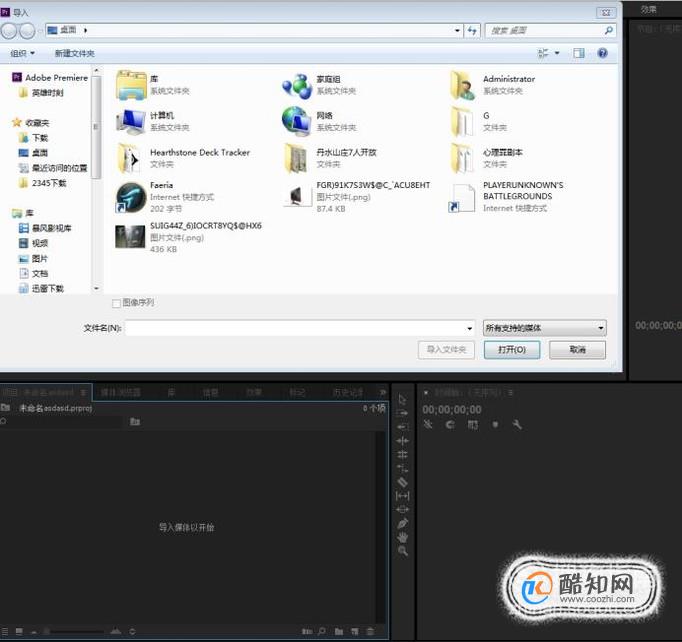Open the Organize dropdown menu
The width and height of the screenshot is (682, 642).
coord(22,54)
